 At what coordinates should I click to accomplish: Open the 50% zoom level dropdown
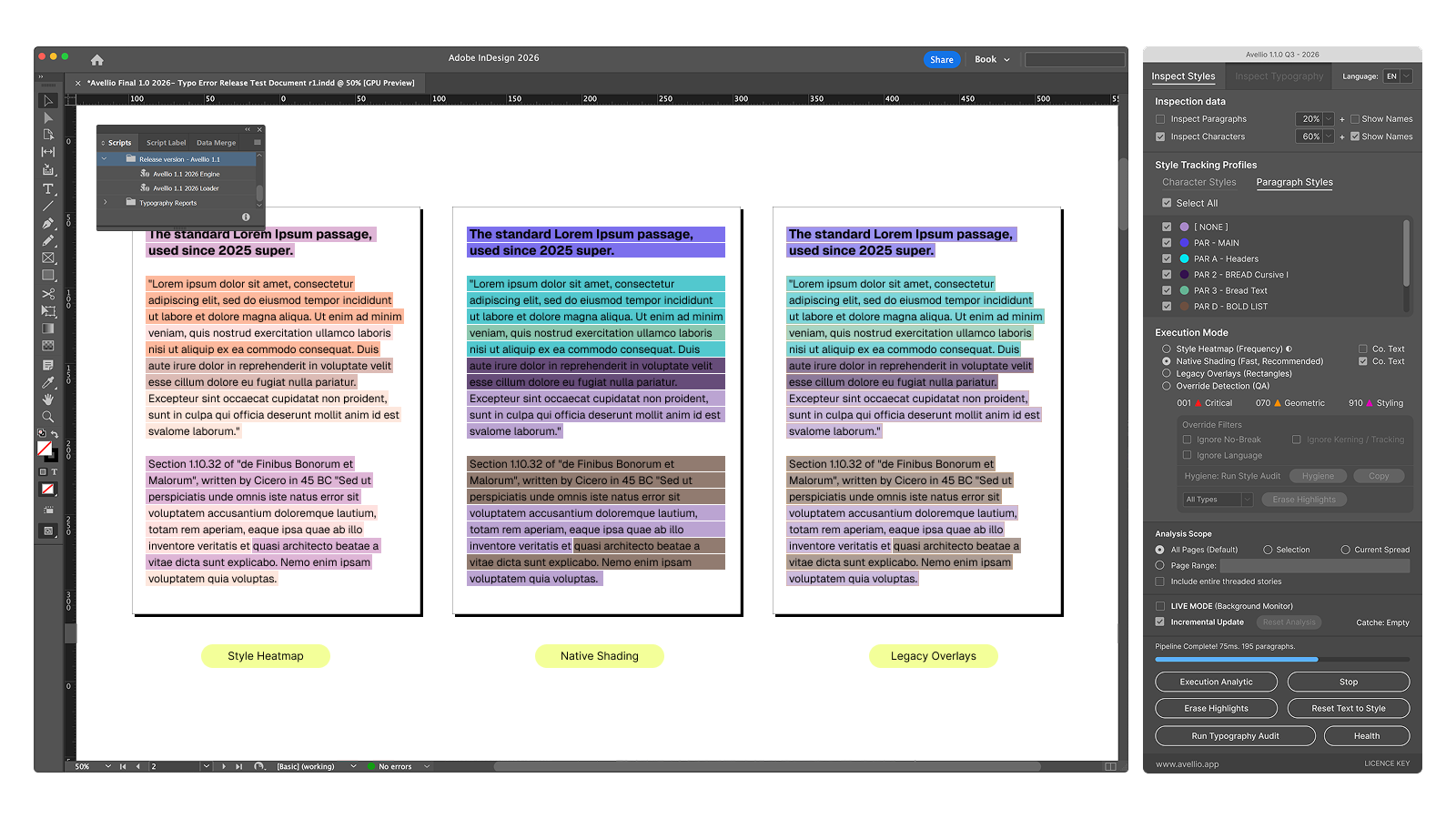(x=108, y=766)
